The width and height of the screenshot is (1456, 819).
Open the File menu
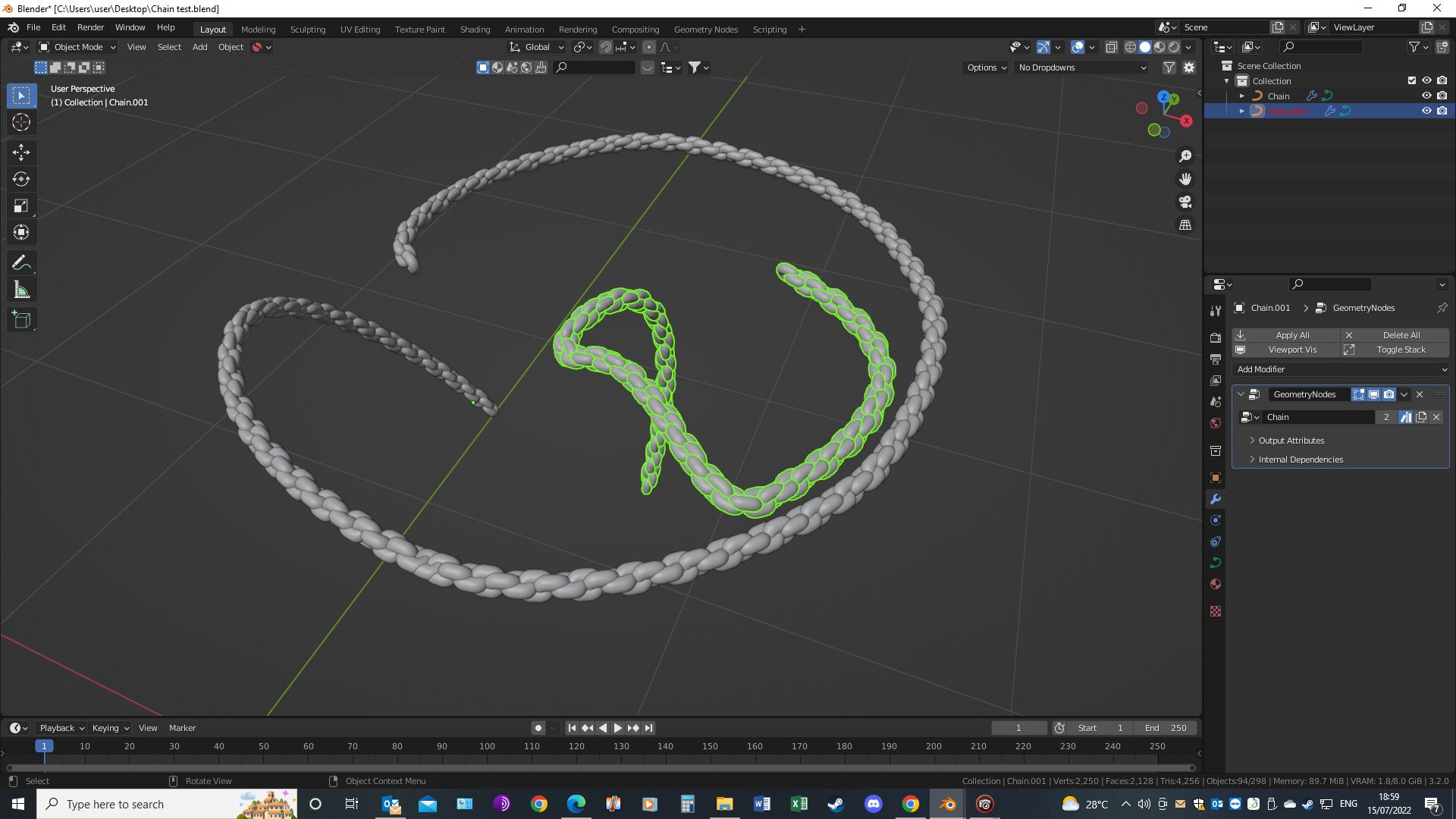[x=33, y=27]
